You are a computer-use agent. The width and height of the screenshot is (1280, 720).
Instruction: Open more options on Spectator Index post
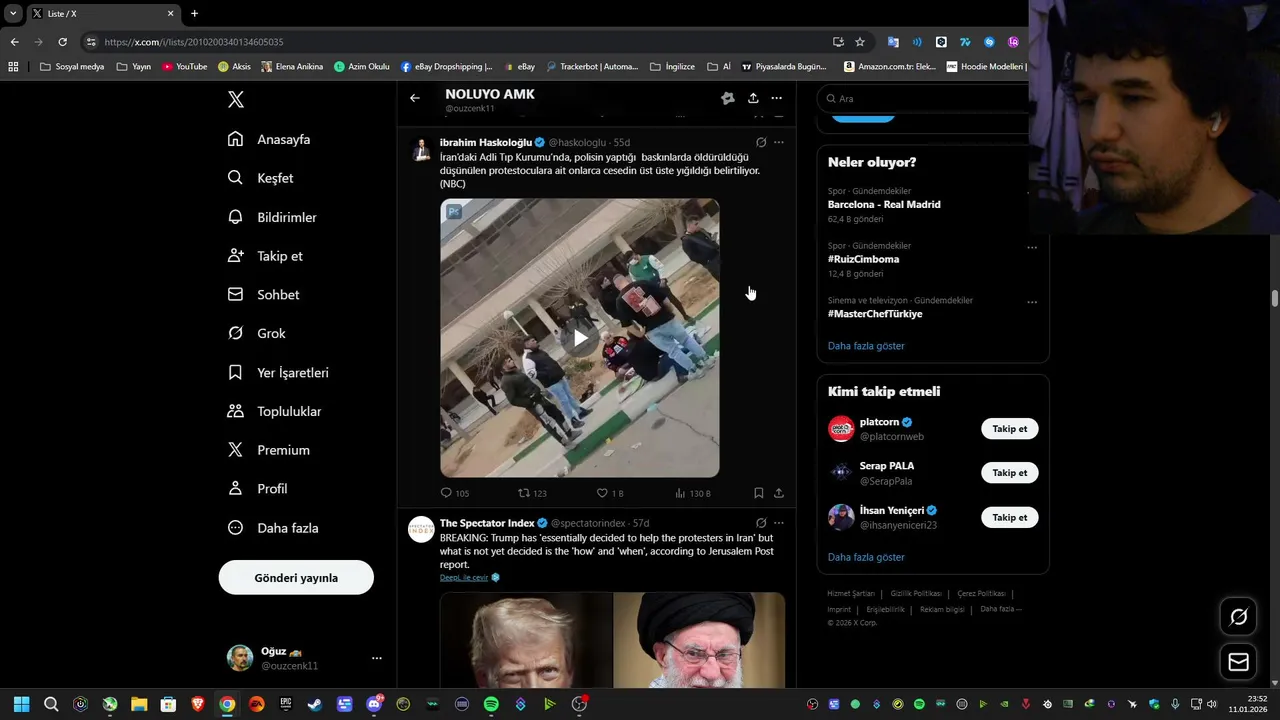(779, 523)
